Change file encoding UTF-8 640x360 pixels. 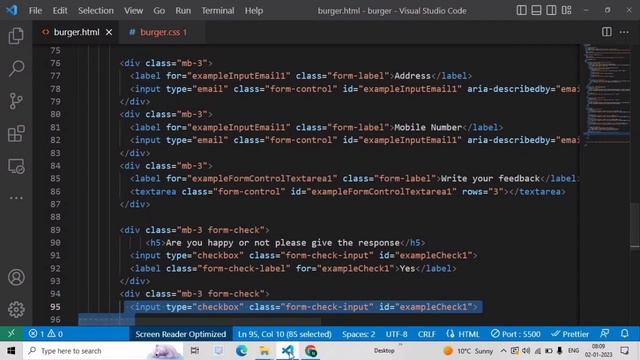pyautogui.click(x=396, y=333)
